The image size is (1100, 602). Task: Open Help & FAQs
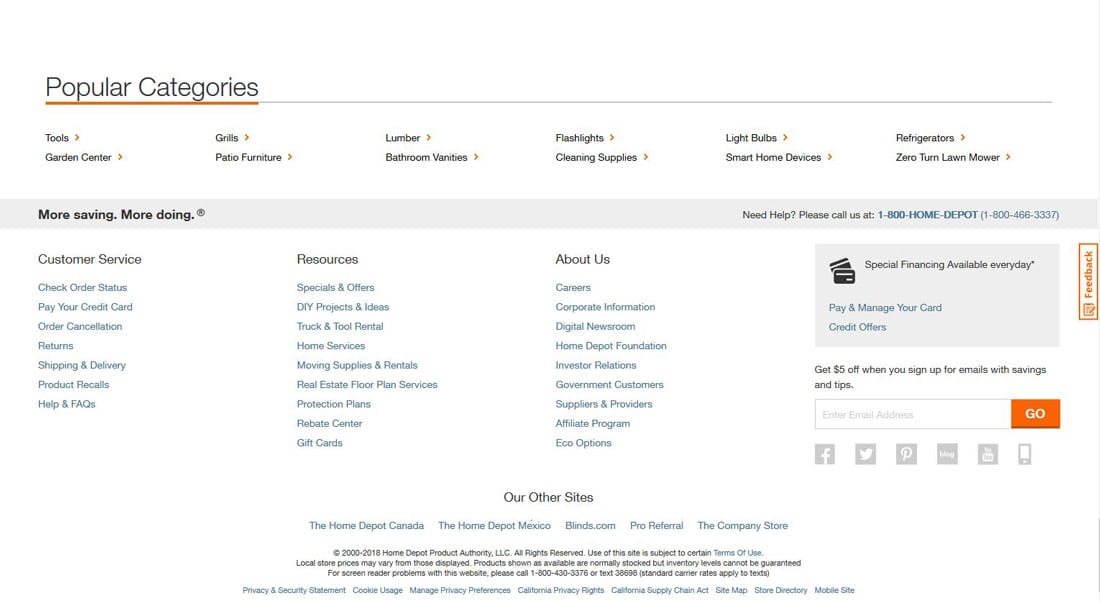67,404
